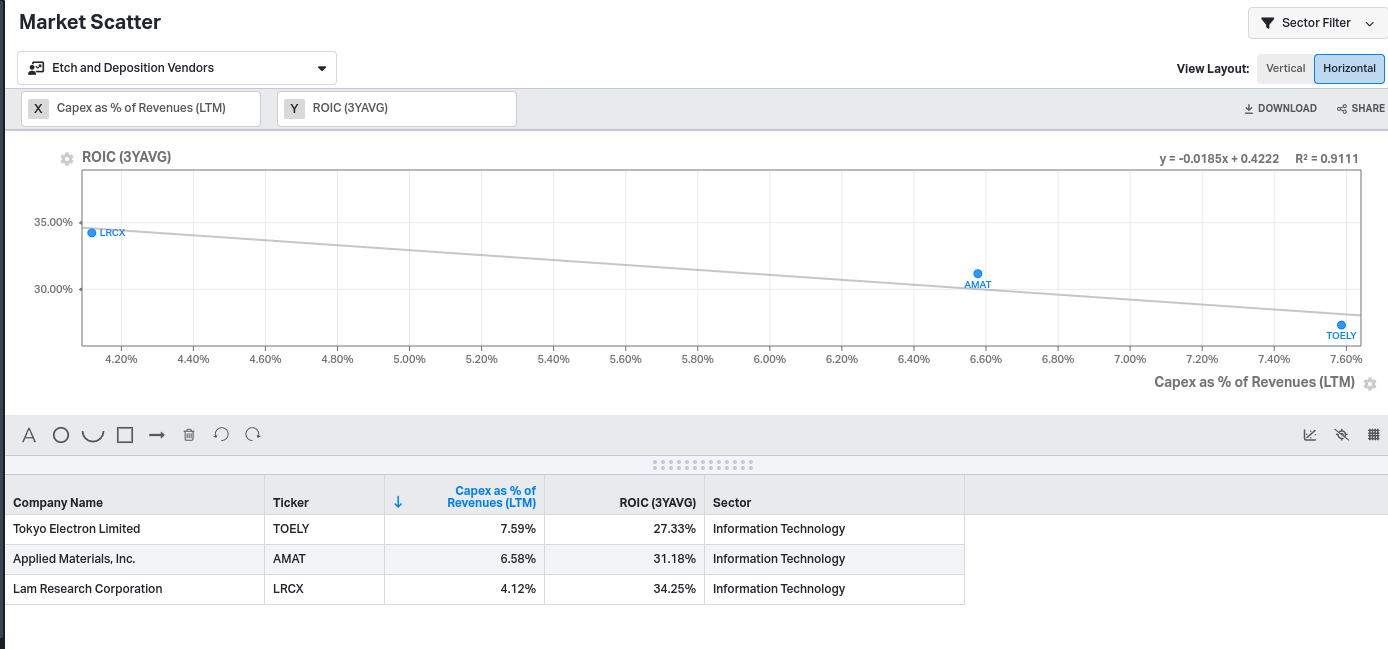Click the TOELY data point

pyautogui.click(x=1342, y=325)
